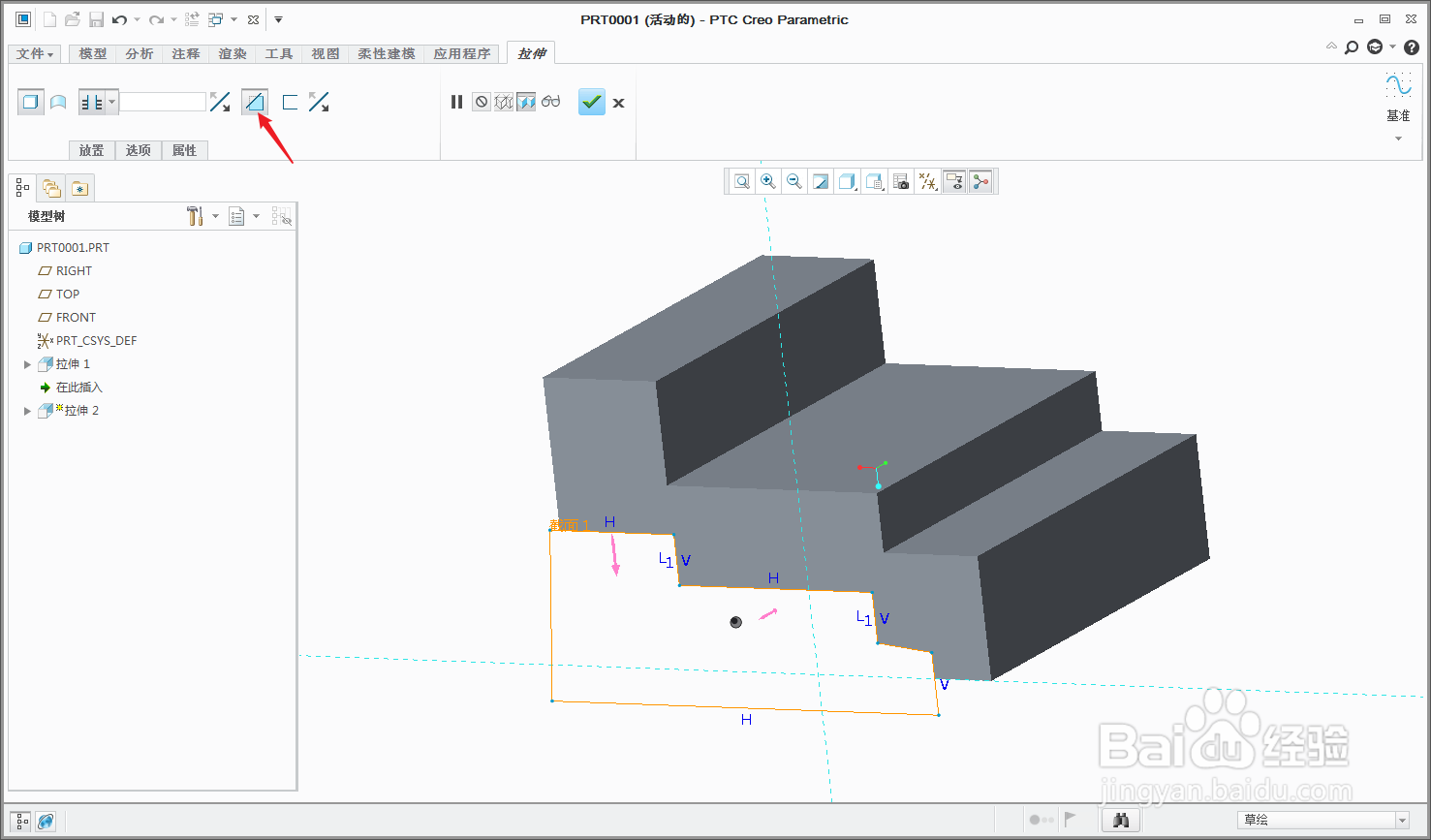Viewport: 1431px width, 840px height.
Task: Select no preview mode icon
Action: [482, 102]
